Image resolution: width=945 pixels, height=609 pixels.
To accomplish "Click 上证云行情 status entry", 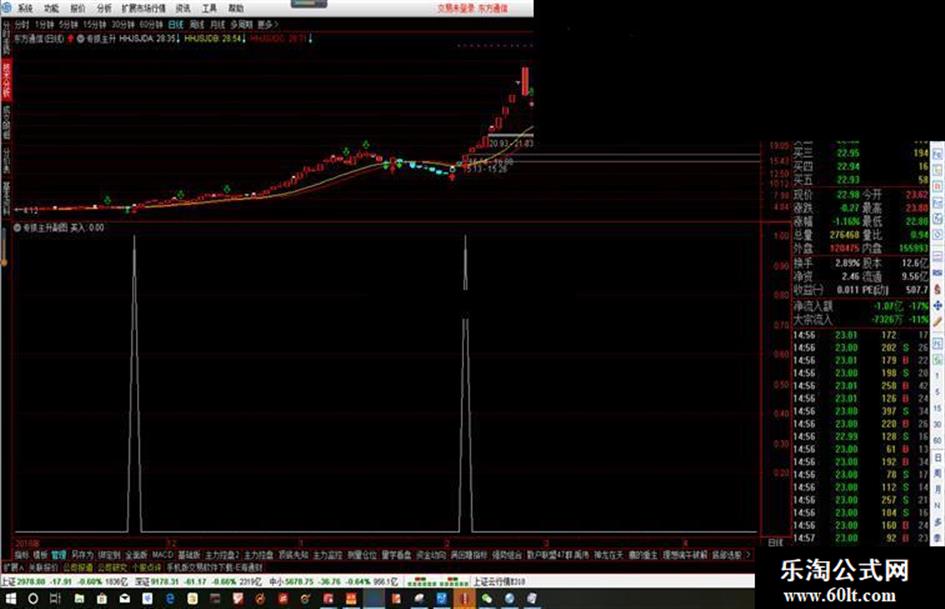I will [x=499, y=582].
